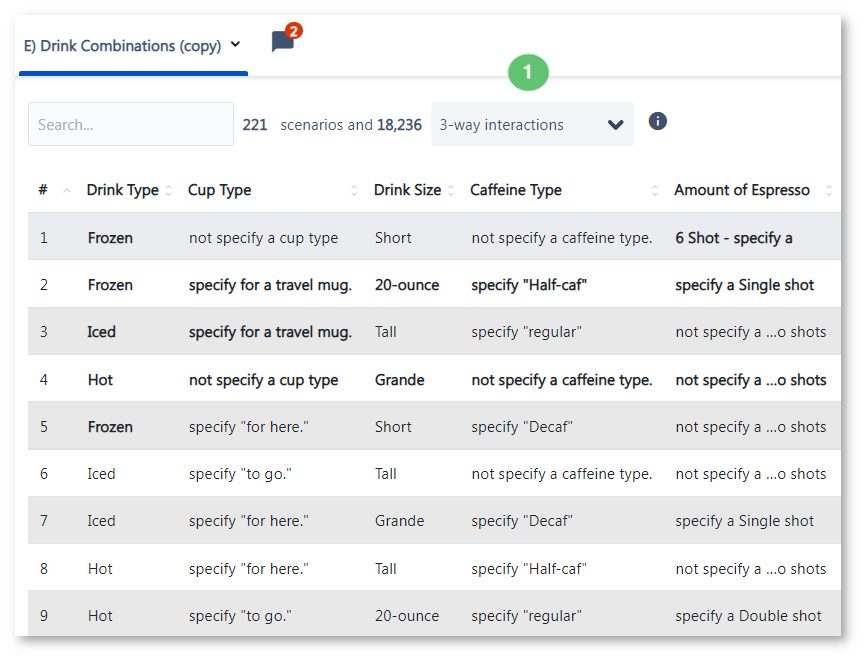
Task: Click row 4 Grande cell
Action: click(x=399, y=380)
